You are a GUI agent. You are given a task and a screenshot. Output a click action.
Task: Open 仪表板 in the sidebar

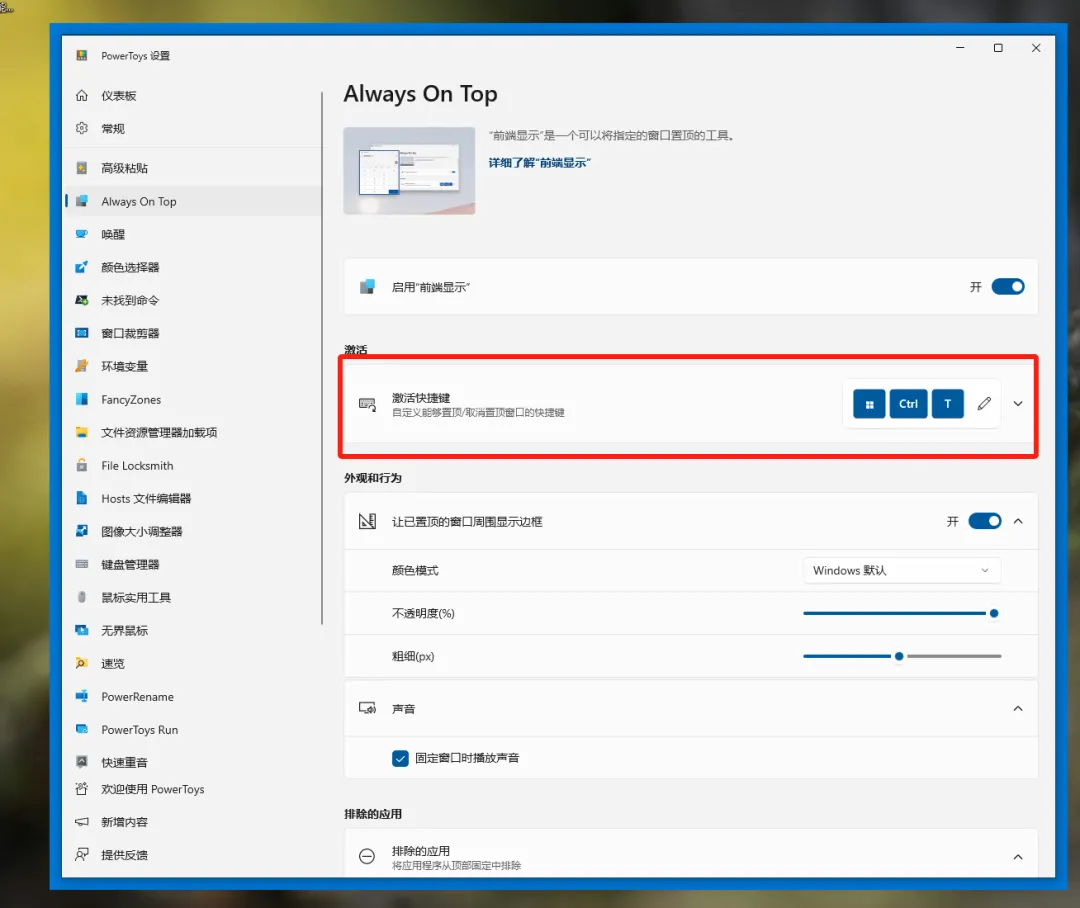click(193, 95)
